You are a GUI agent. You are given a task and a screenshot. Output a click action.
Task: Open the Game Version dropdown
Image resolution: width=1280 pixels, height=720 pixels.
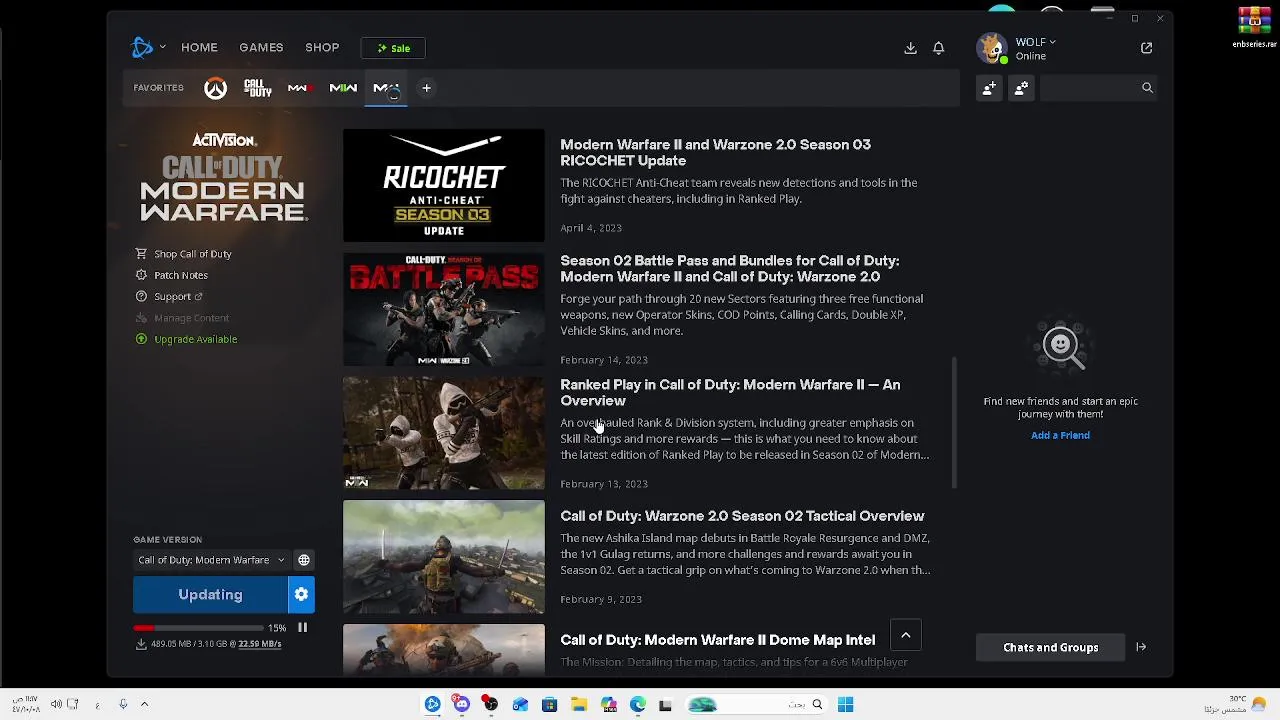[211, 560]
